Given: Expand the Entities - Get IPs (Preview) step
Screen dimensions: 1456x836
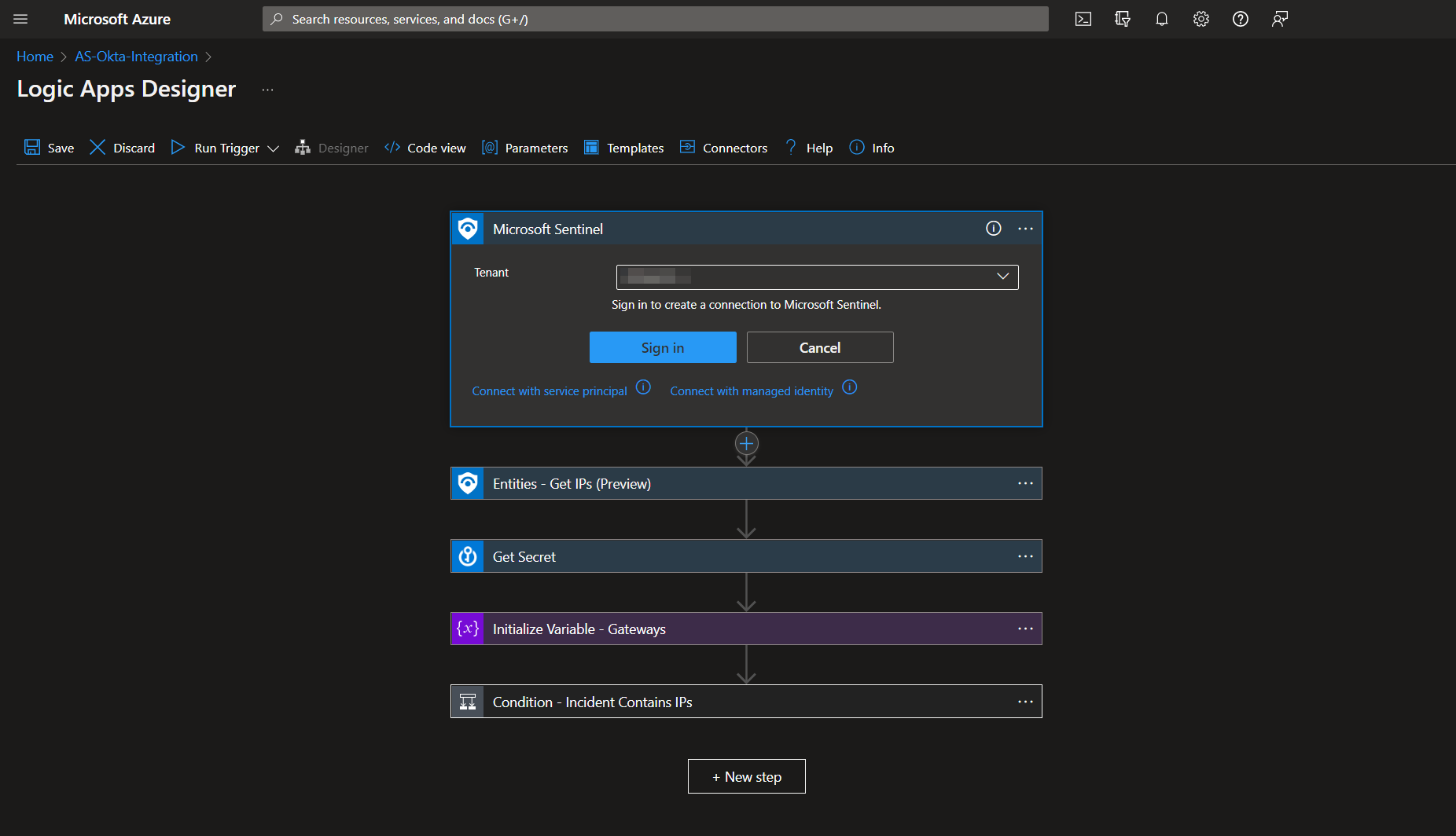Looking at the screenshot, I should 746,483.
